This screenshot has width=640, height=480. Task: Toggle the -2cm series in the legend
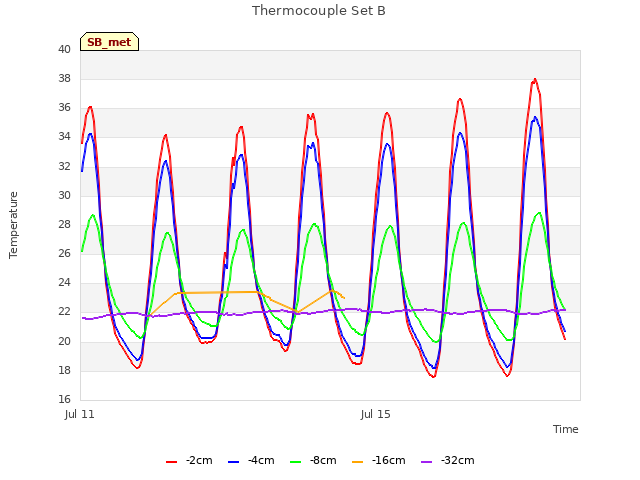[x=189, y=460]
